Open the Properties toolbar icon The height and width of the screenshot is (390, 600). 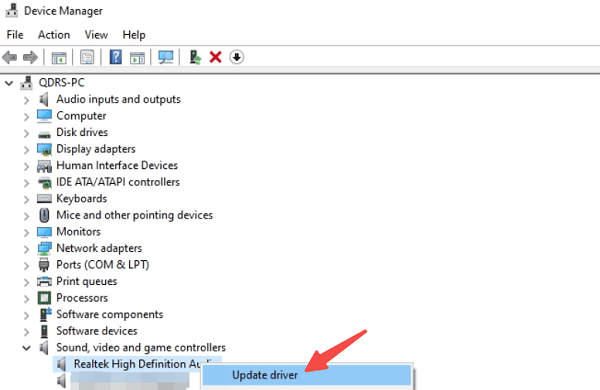pos(87,57)
